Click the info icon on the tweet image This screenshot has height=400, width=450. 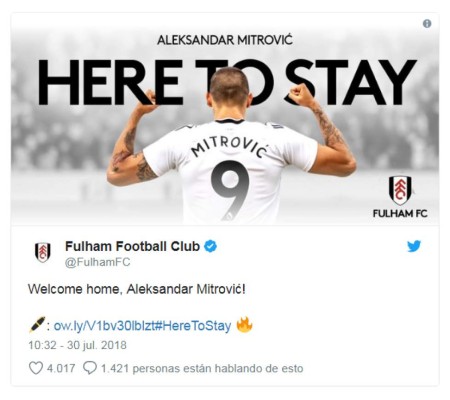[427, 24]
